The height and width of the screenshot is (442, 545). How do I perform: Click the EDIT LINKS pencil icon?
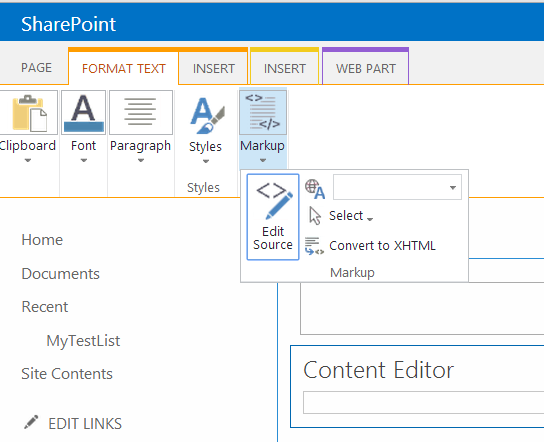click(x=31, y=422)
